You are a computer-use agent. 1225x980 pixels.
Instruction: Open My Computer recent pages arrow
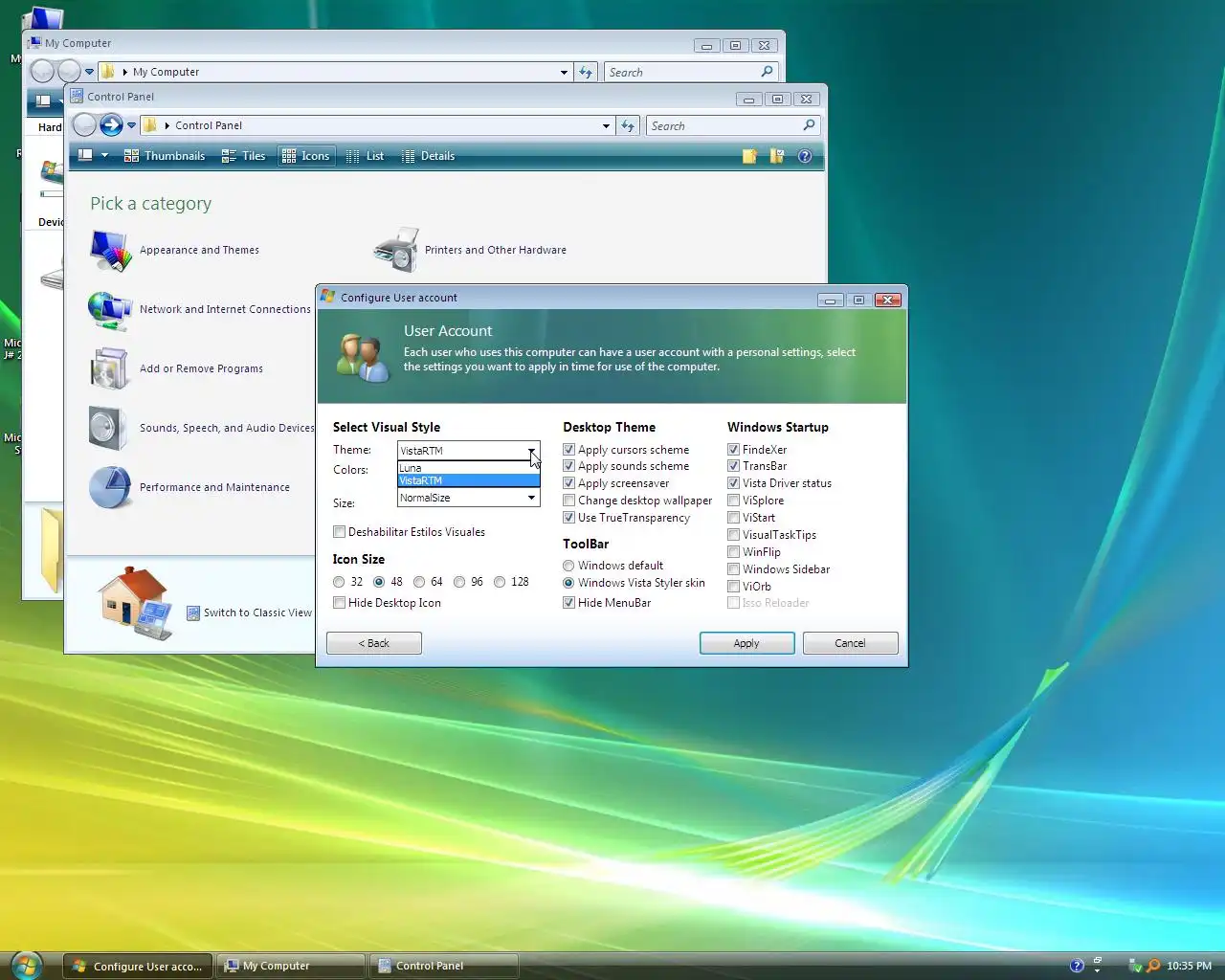(x=89, y=72)
